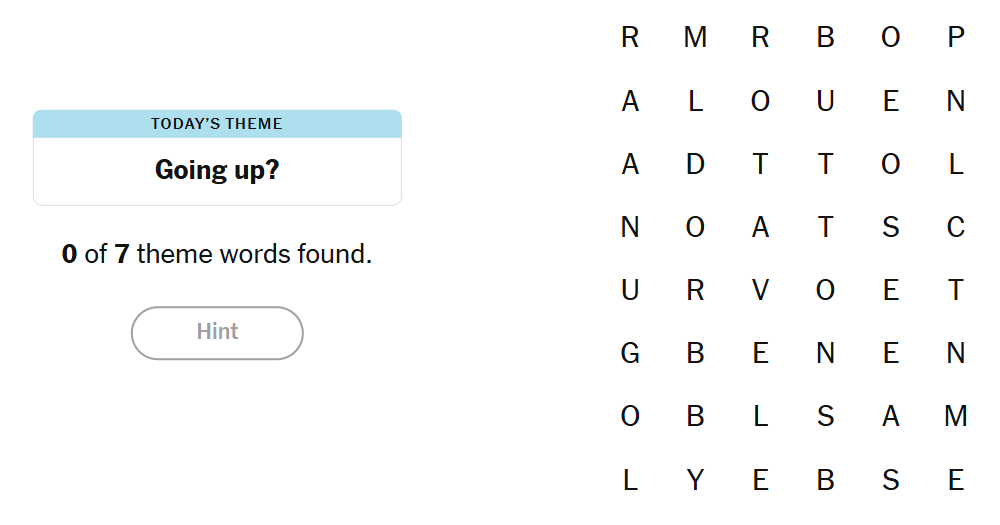Pick the letter M directly right of A
The height and width of the screenshot is (525, 1000).
point(956,417)
